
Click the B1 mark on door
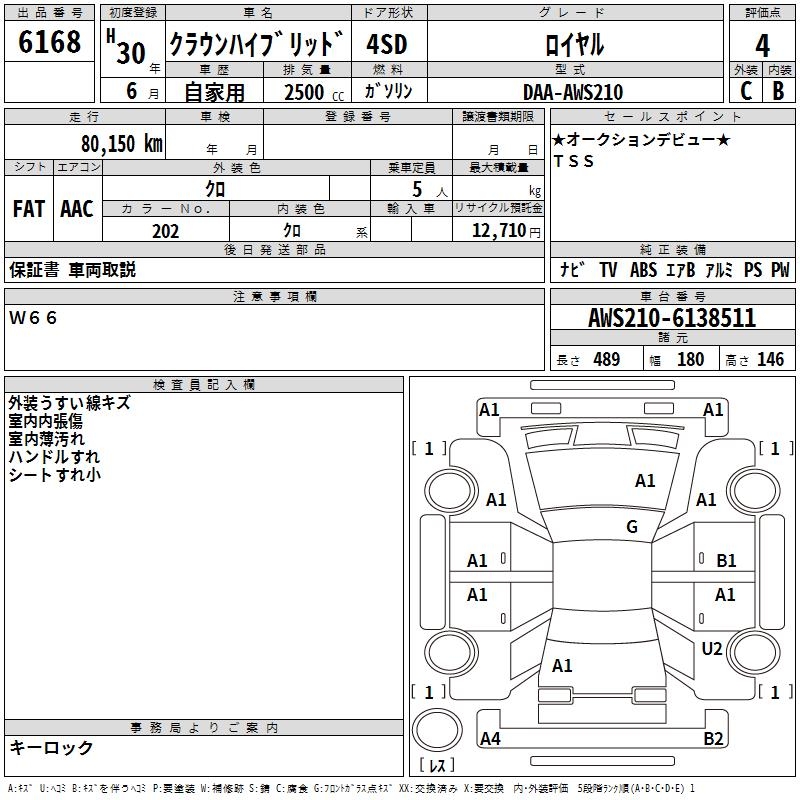tap(726, 561)
